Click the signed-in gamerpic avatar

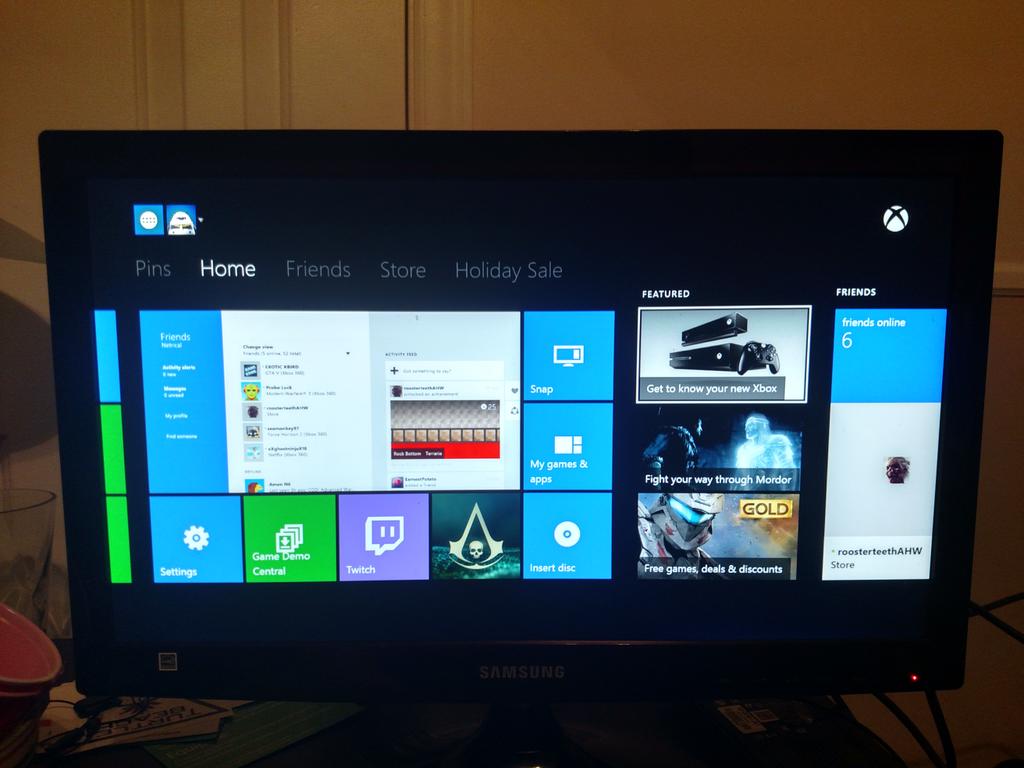[181, 219]
